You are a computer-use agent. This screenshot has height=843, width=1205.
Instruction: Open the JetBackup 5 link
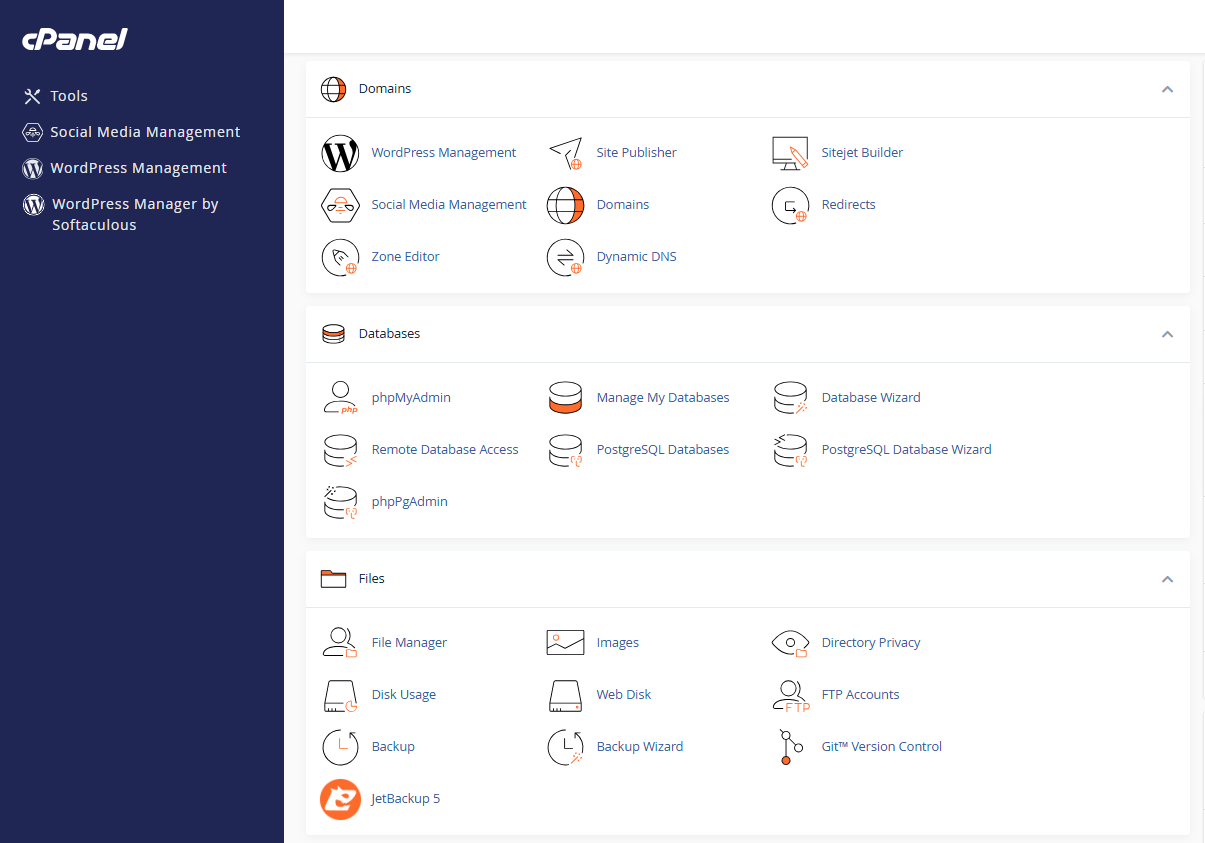pyautogui.click(x=405, y=799)
